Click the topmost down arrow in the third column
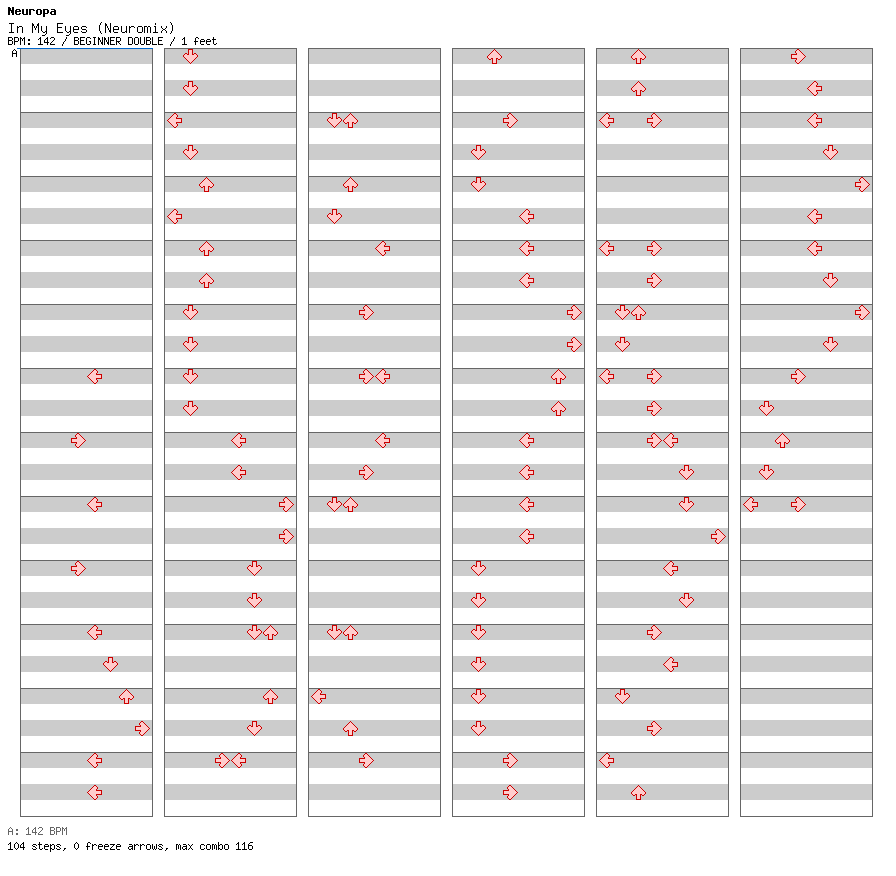This screenshot has height=876, width=896. pos(334,120)
